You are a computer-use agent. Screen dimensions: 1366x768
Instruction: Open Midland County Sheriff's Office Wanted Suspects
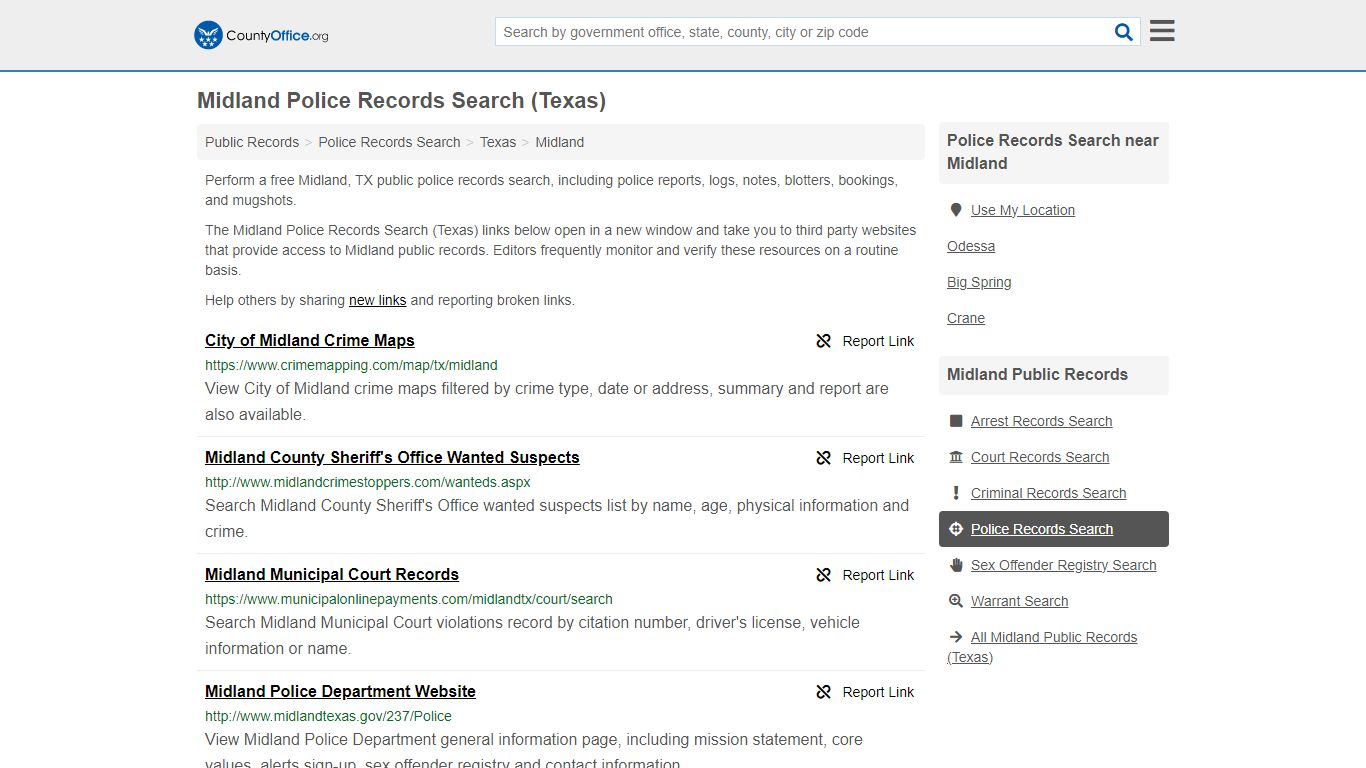click(392, 457)
